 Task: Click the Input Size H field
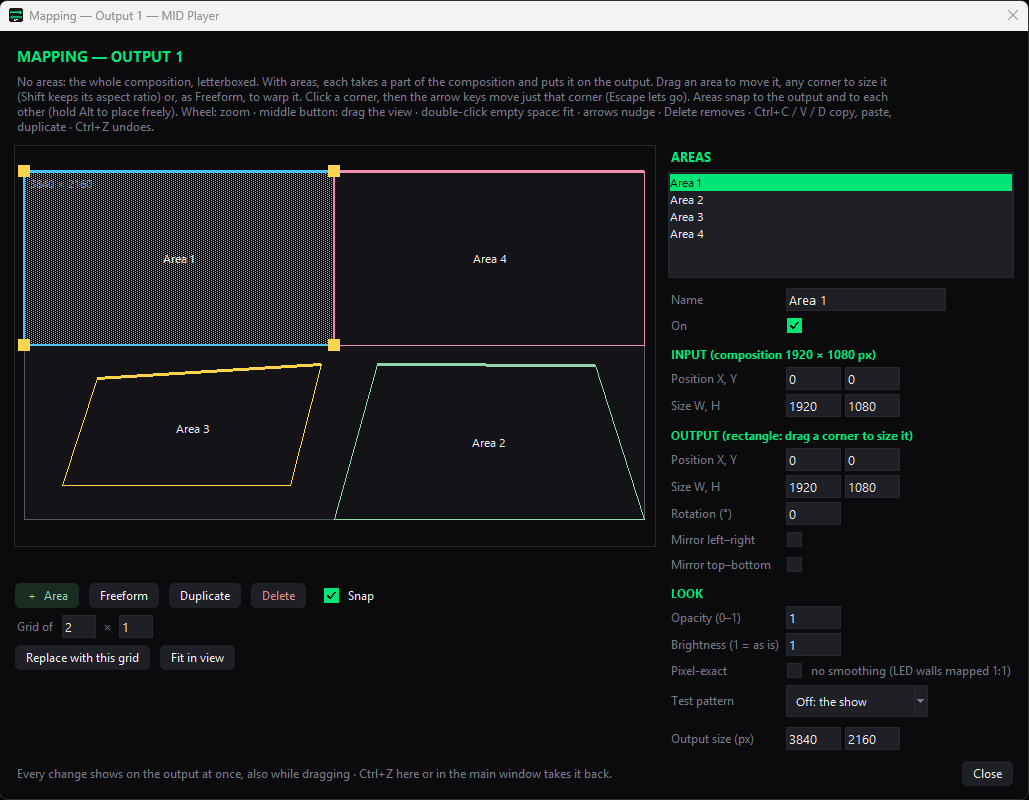coord(872,406)
